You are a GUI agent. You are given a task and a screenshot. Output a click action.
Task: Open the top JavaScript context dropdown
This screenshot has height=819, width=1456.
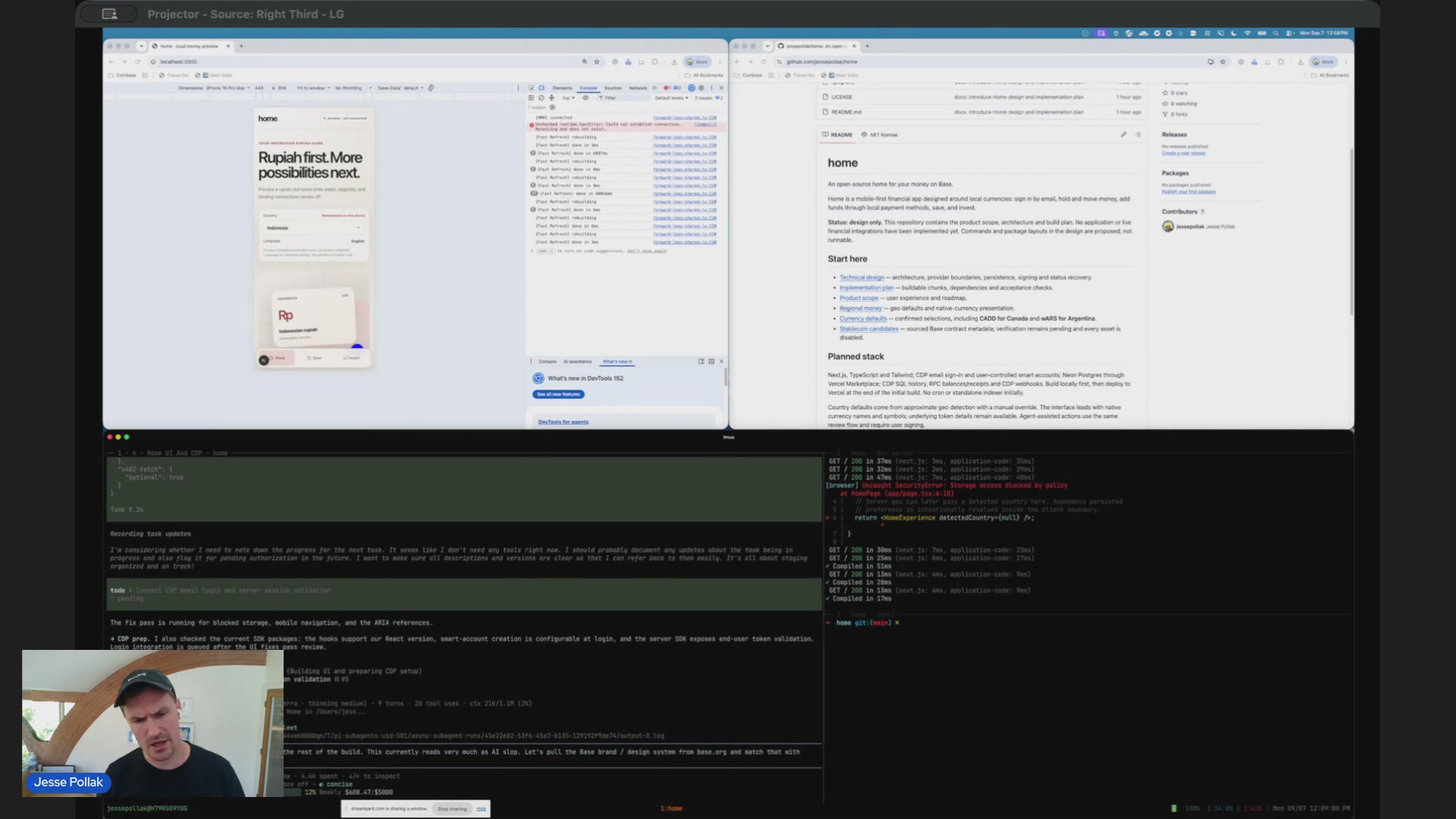(569, 98)
